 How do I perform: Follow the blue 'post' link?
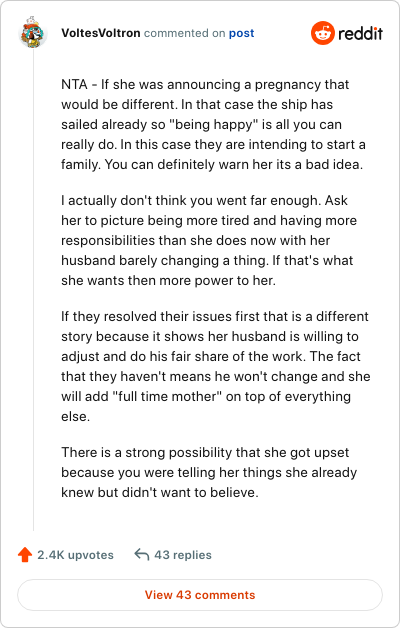[x=241, y=33]
